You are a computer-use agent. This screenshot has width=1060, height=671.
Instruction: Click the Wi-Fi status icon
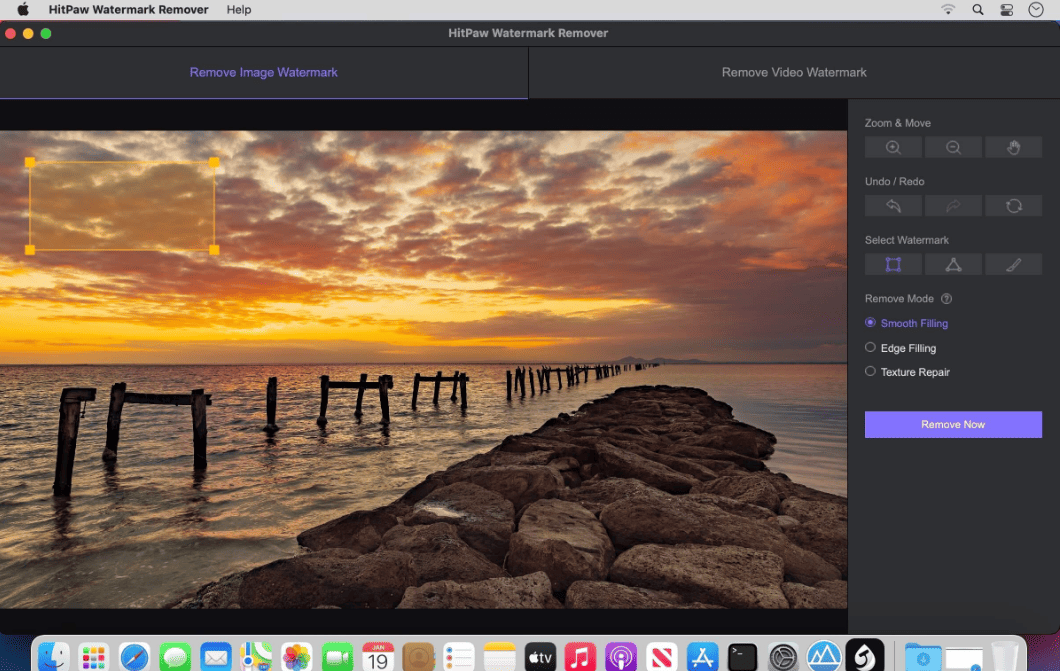(x=948, y=9)
